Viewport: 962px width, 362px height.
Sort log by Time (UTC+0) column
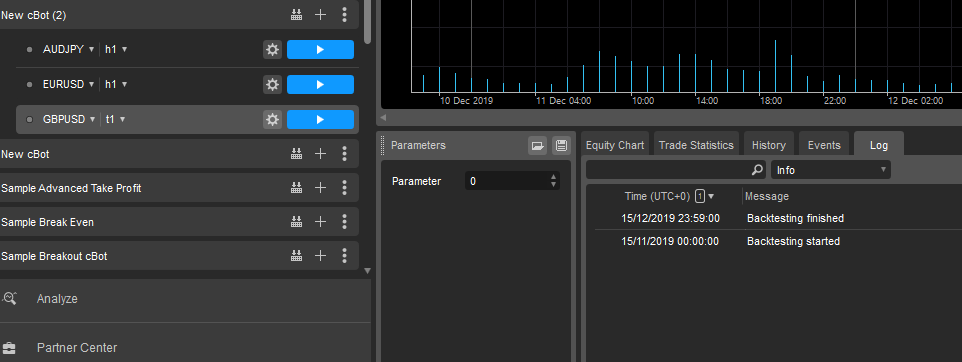[x=656, y=196]
